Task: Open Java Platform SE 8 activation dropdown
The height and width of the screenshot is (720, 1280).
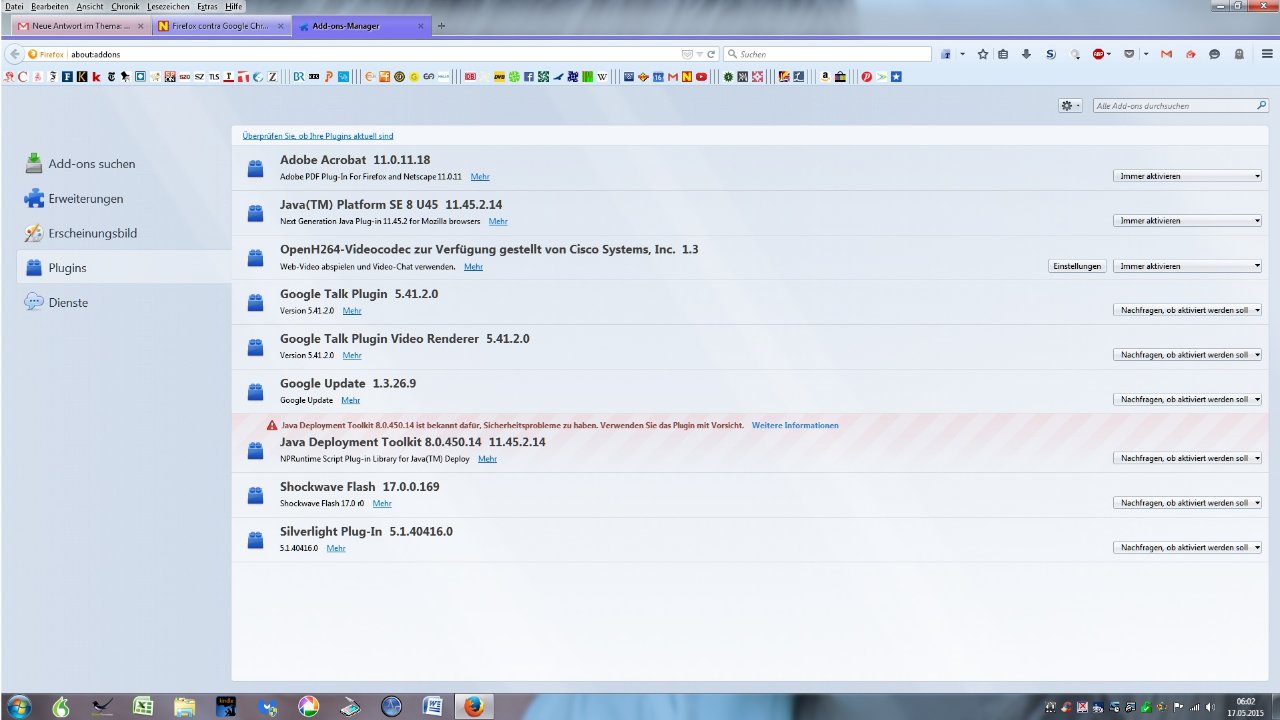Action: [x=1187, y=221]
